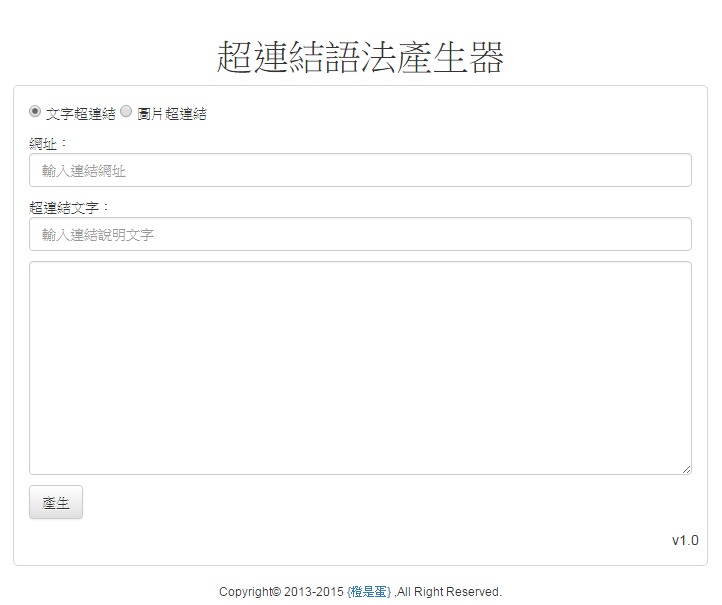Click the 產生 button

(x=56, y=502)
